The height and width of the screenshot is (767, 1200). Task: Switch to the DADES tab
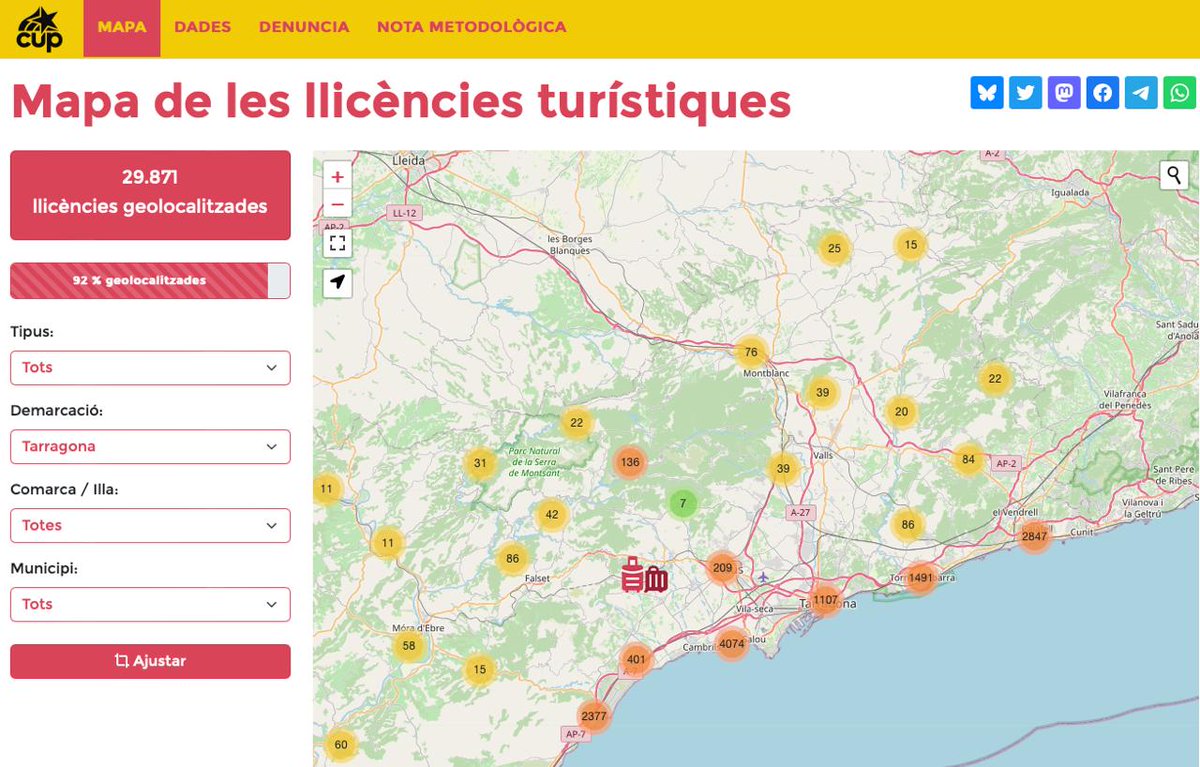(x=202, y=27)
